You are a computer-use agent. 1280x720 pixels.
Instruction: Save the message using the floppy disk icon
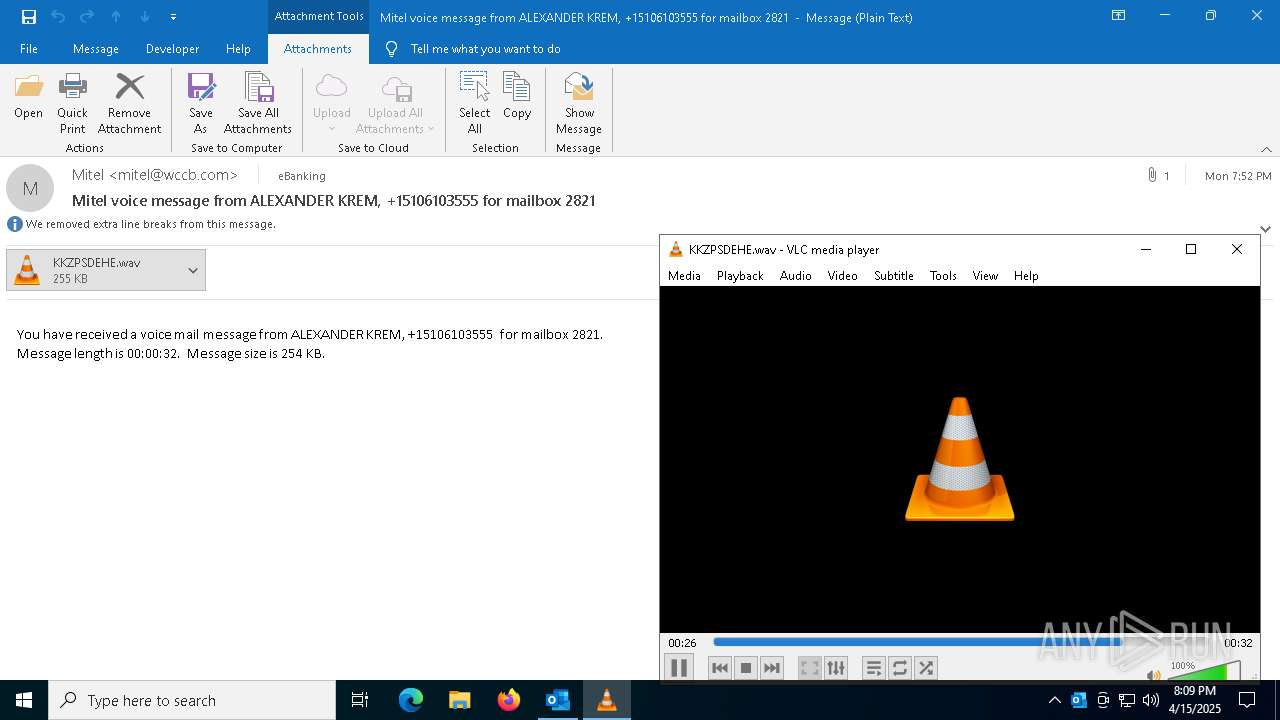[x=29, y=17]
